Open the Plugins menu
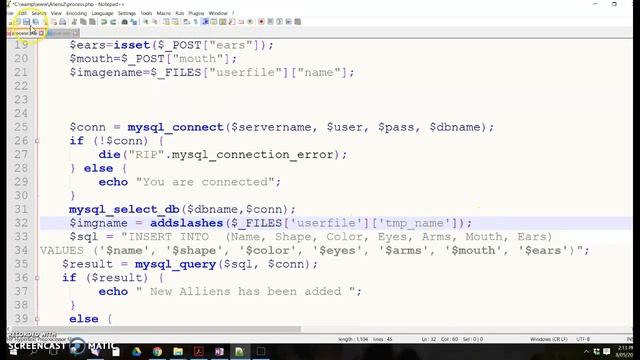 [196, 13]
